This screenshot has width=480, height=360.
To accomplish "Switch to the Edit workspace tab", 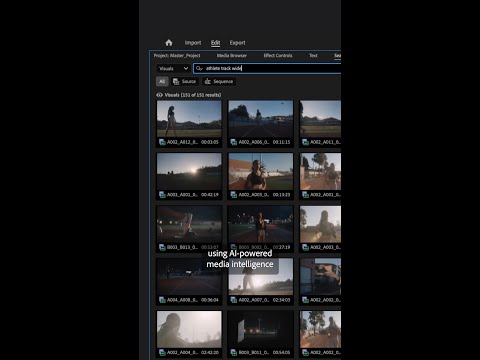I will click(x=215, y=43).
